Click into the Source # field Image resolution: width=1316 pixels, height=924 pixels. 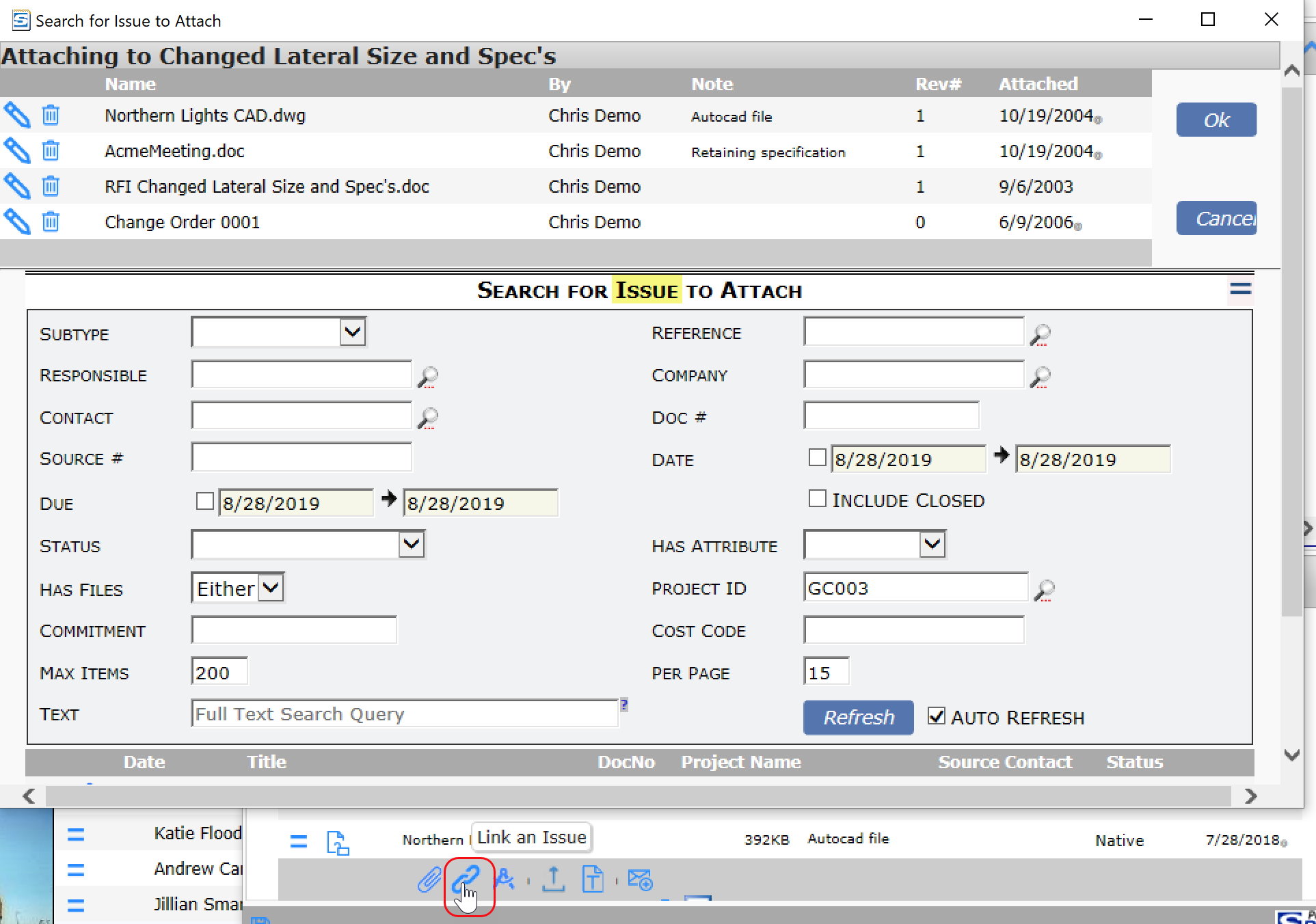301,457
